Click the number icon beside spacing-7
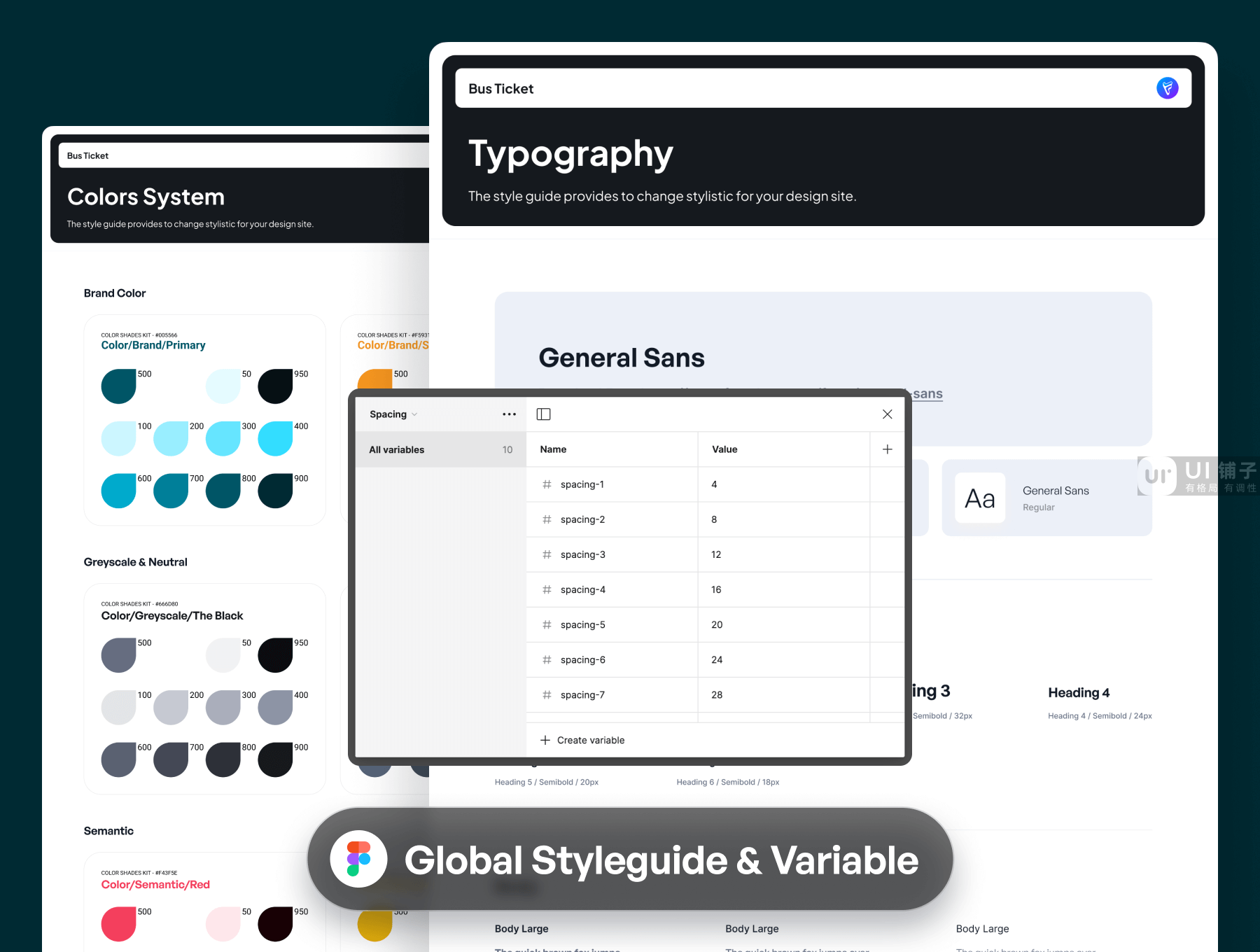Viewport: 1260px width, 952px height. (547, 694)
